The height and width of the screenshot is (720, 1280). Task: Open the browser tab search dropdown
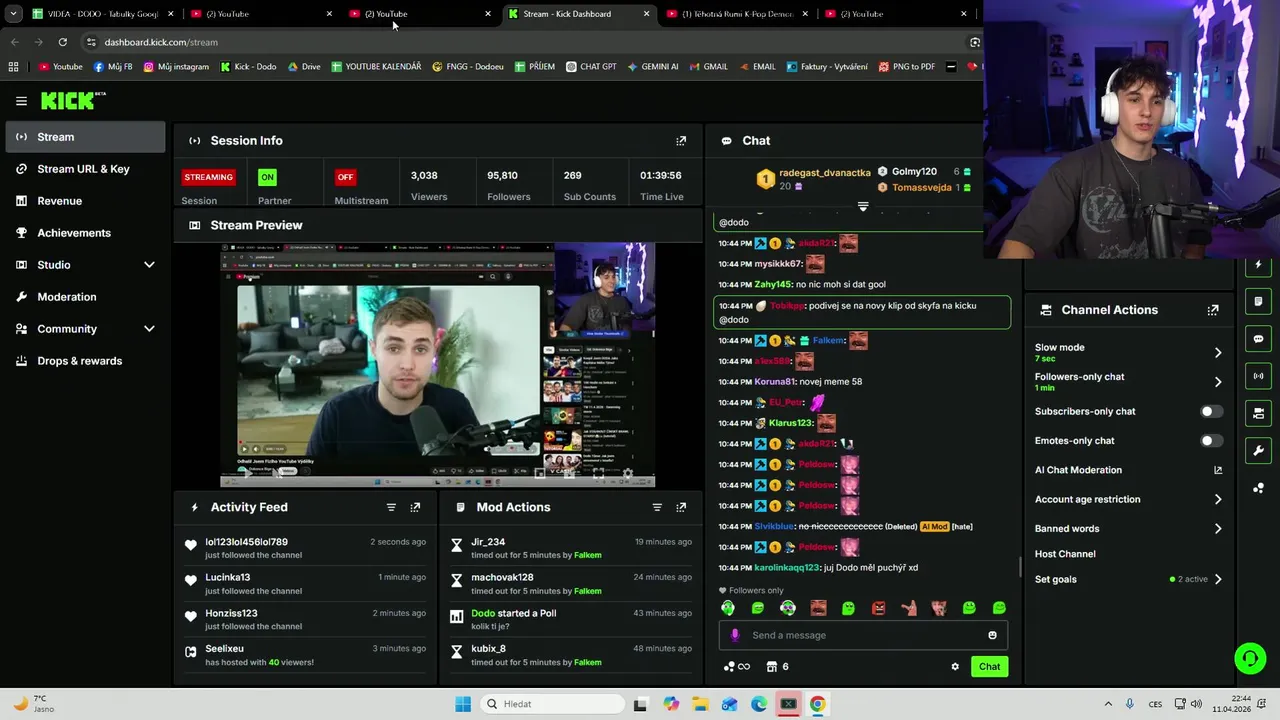tap(13, 14)
